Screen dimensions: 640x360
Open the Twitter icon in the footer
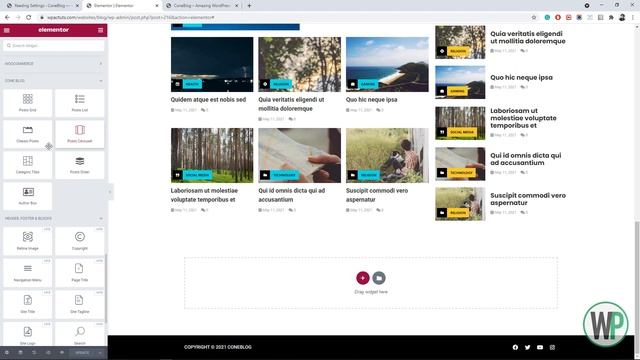tap(527, 347)
